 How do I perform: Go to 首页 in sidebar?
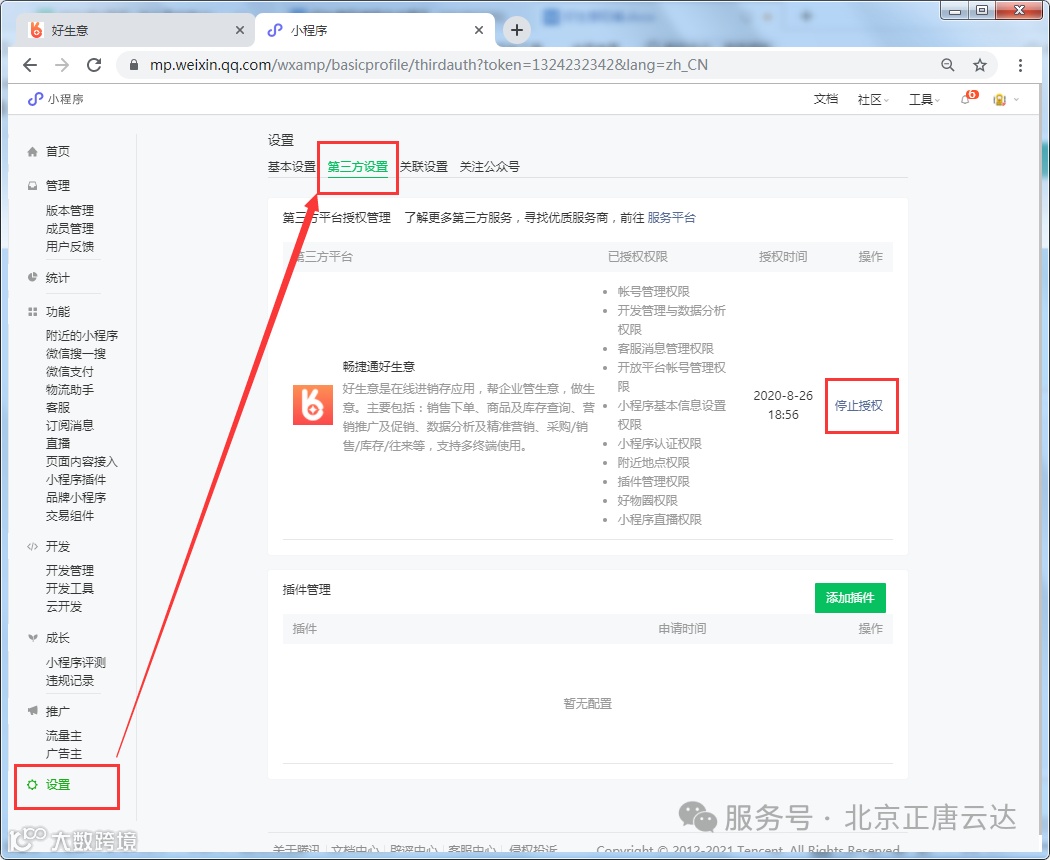click(58, 151)
